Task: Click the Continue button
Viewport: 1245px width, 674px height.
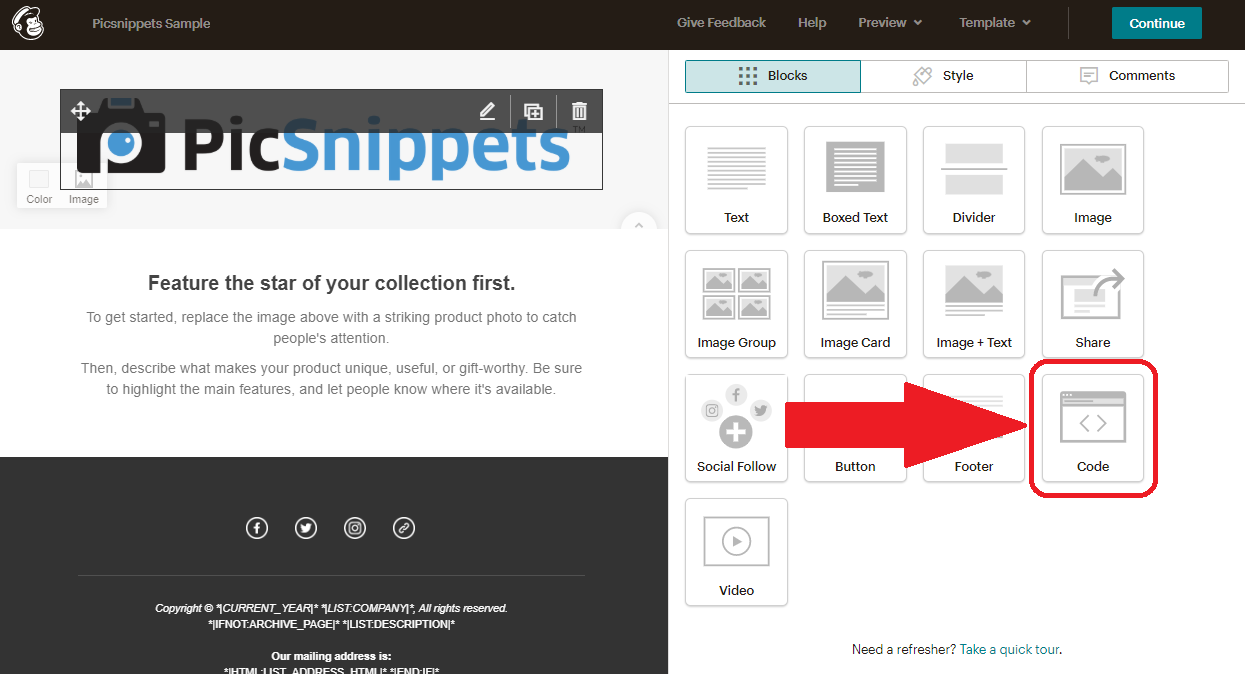Action: pyautogui.click(x=1157, y=23)
